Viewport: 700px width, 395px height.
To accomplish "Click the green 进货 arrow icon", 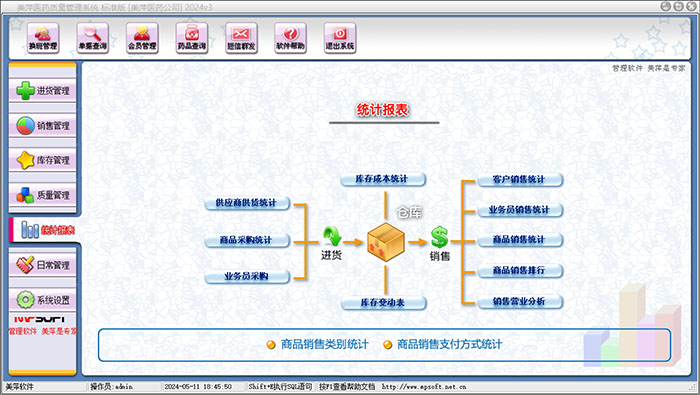I will [x=333, y=237].
